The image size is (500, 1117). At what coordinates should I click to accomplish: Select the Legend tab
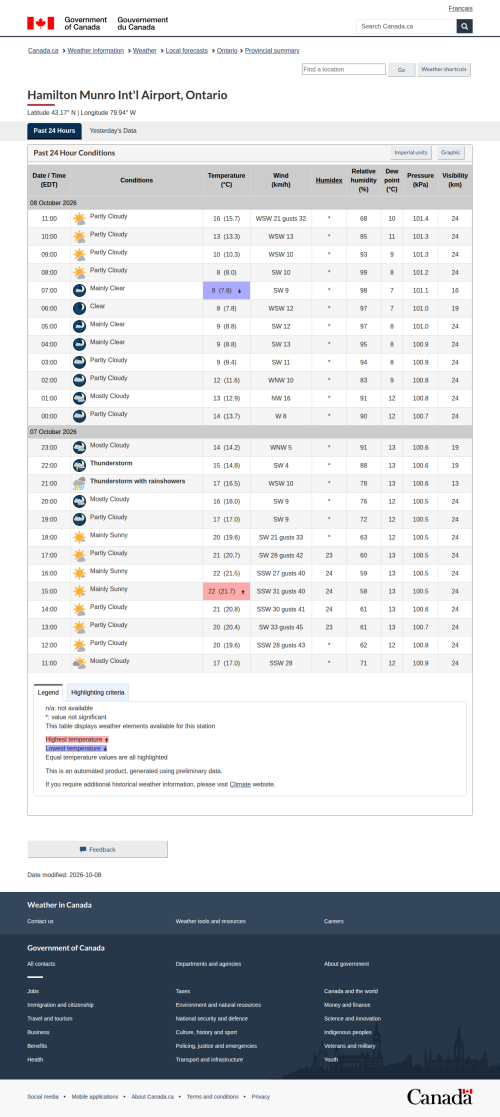[x=48, y=692]
